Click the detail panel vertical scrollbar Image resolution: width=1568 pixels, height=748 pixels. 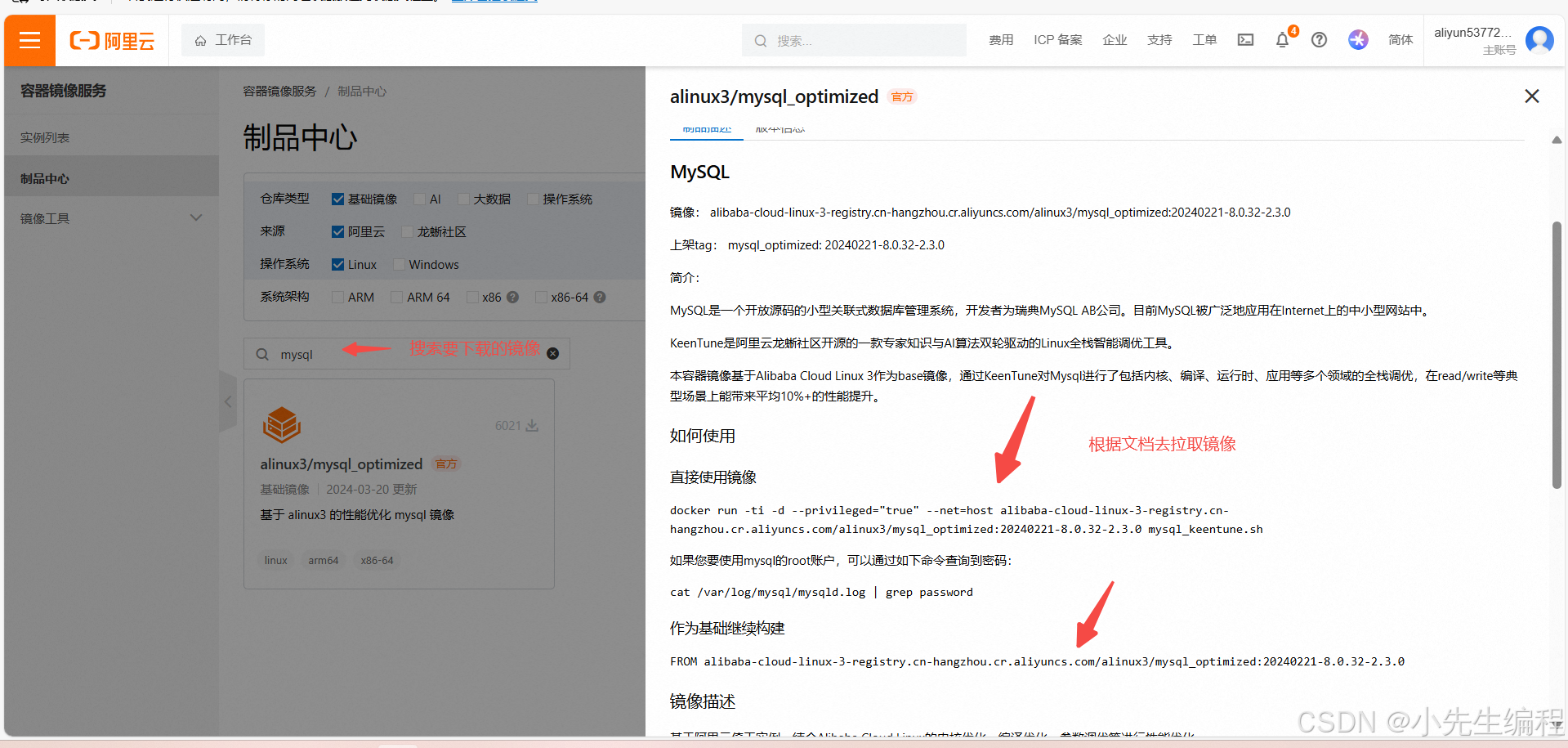(x=1557, y=355)
